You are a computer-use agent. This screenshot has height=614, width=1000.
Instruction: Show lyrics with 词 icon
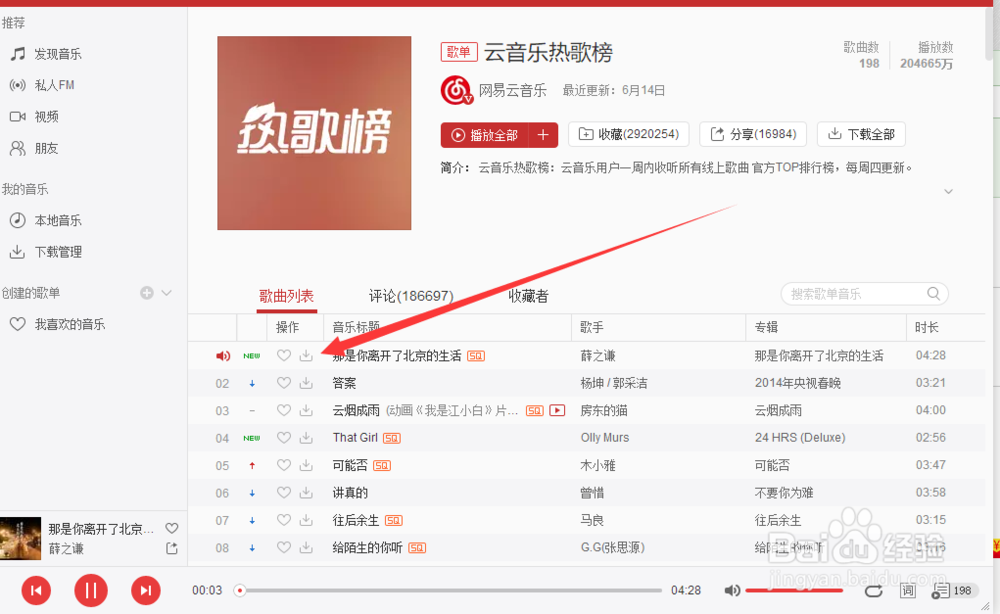point(908,591)
